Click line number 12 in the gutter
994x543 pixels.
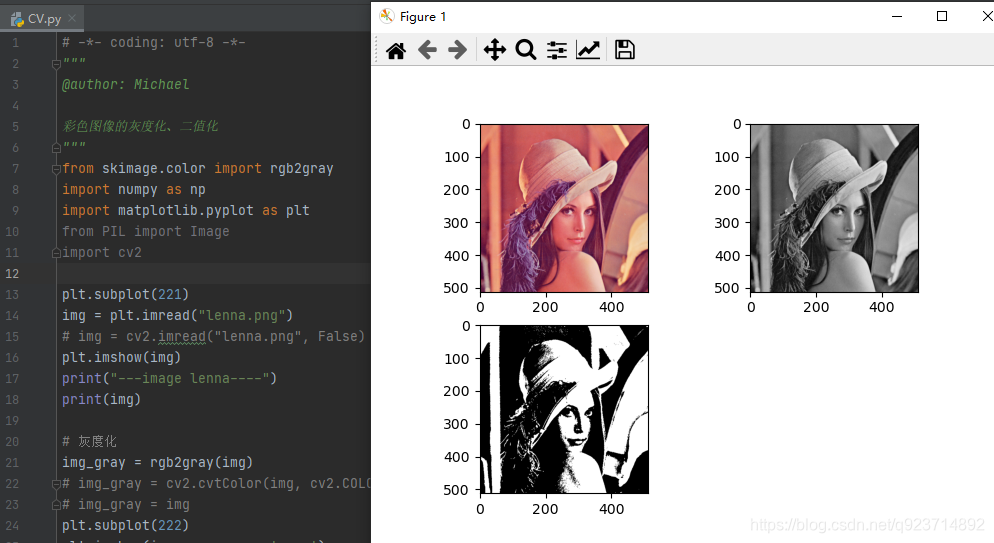(12, 274)
